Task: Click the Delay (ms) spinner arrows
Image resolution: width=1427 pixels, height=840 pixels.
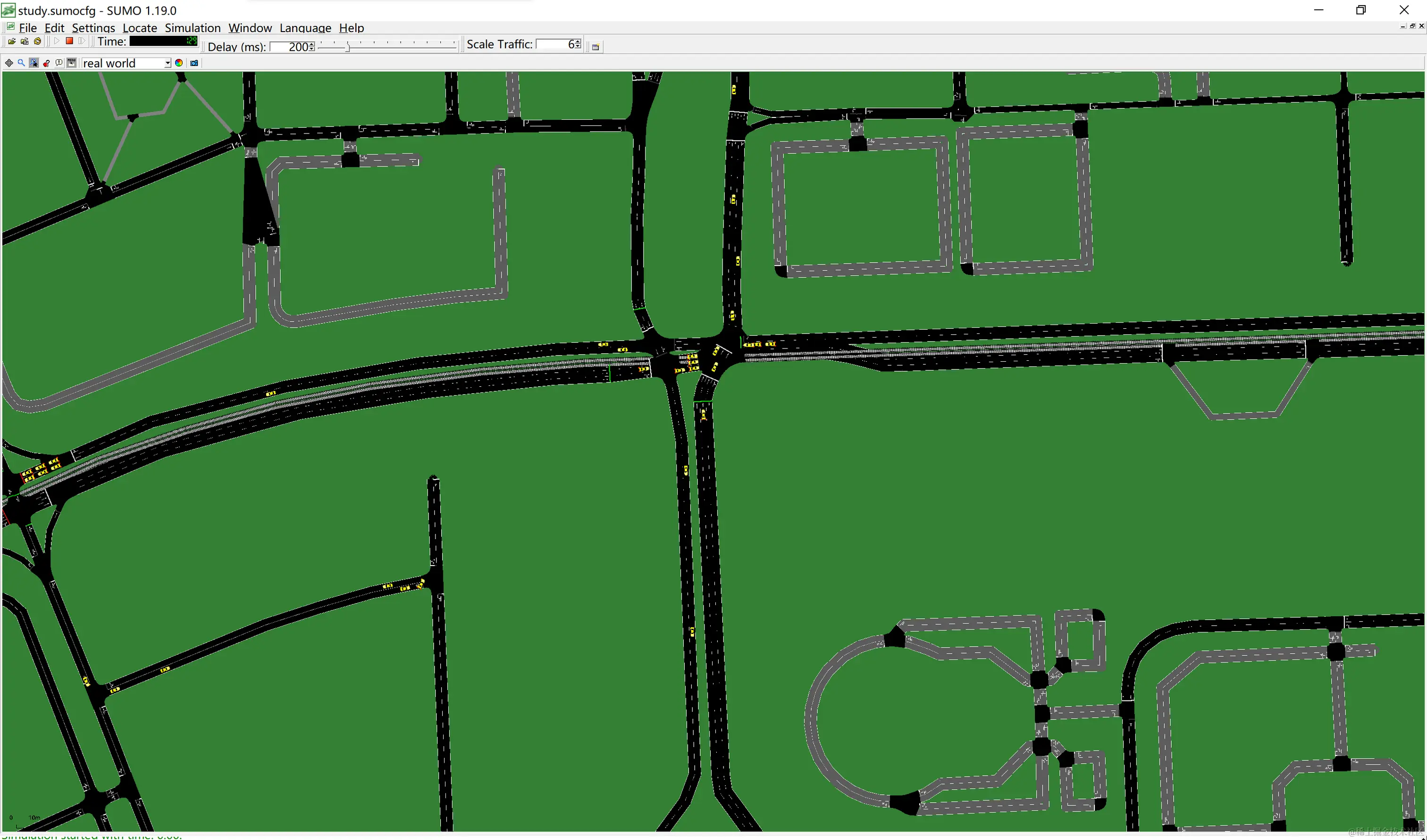Action: pos(311,46)
